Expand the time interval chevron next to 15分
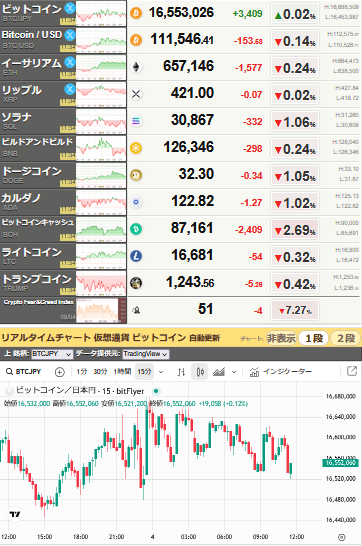Image resolution: width=362 pixels, height=546 pixels. point(161,372)
